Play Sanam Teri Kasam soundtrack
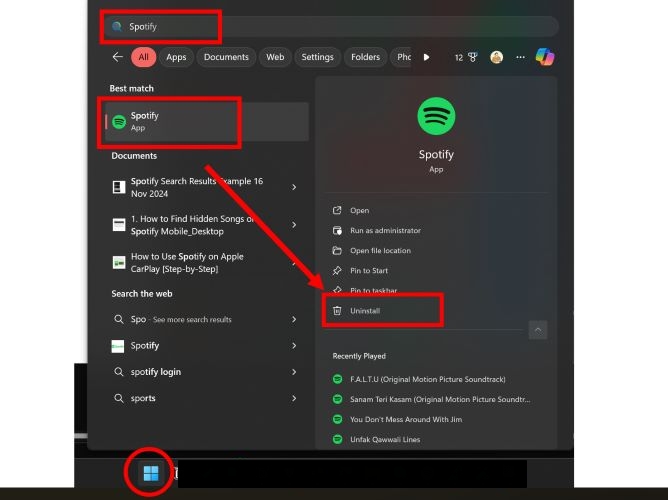 [440, 399]
